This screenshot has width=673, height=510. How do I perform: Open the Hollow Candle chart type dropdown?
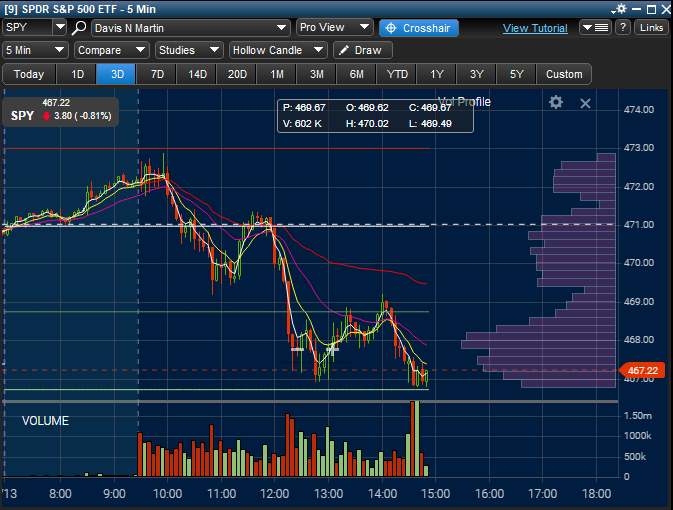point(278,50)
